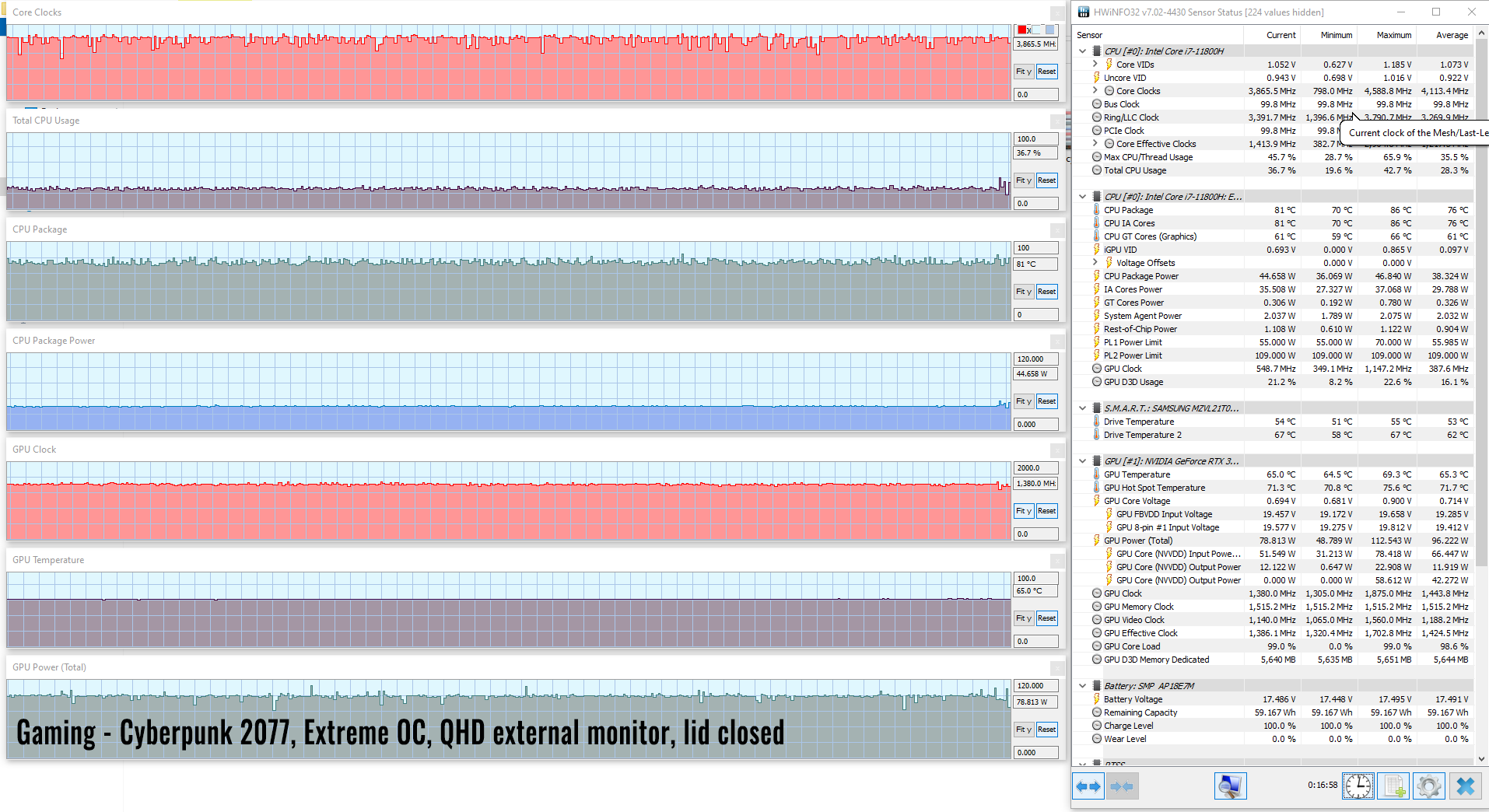Reset the Total CPU Usage graph
1489x812 pixels.
tap(1047, 180)
